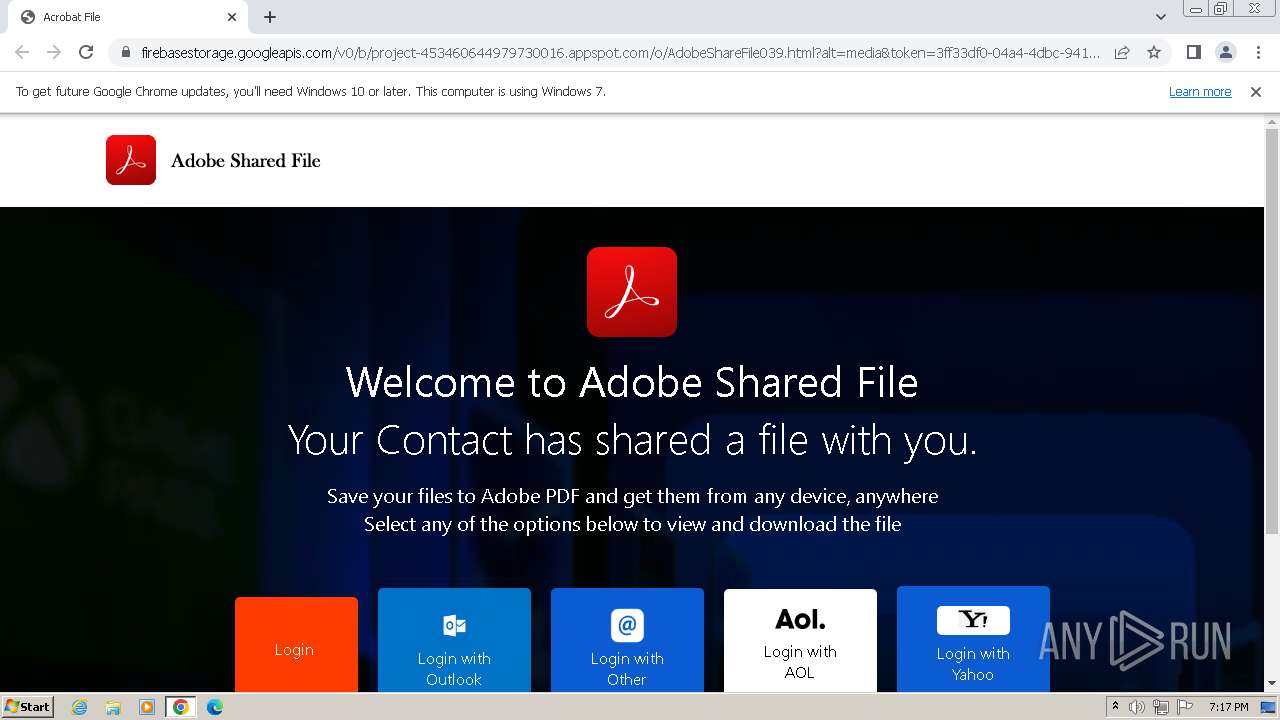Click the Adobe Shared File header title

coord(245,160)
